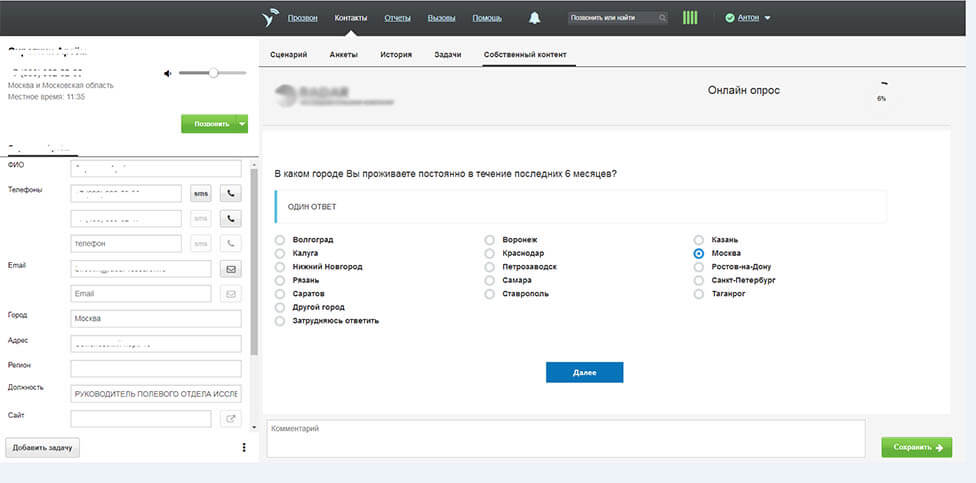Image resolution: width=976 pixels, height=483 pixels.
Task: Mute sound with the speaker icon
Action: point(169,73)
